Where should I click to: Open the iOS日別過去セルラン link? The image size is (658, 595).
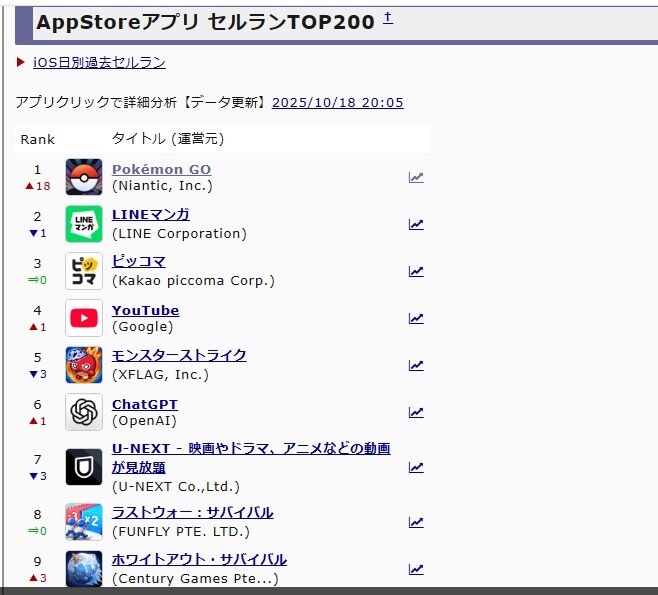tap(99, 62)
